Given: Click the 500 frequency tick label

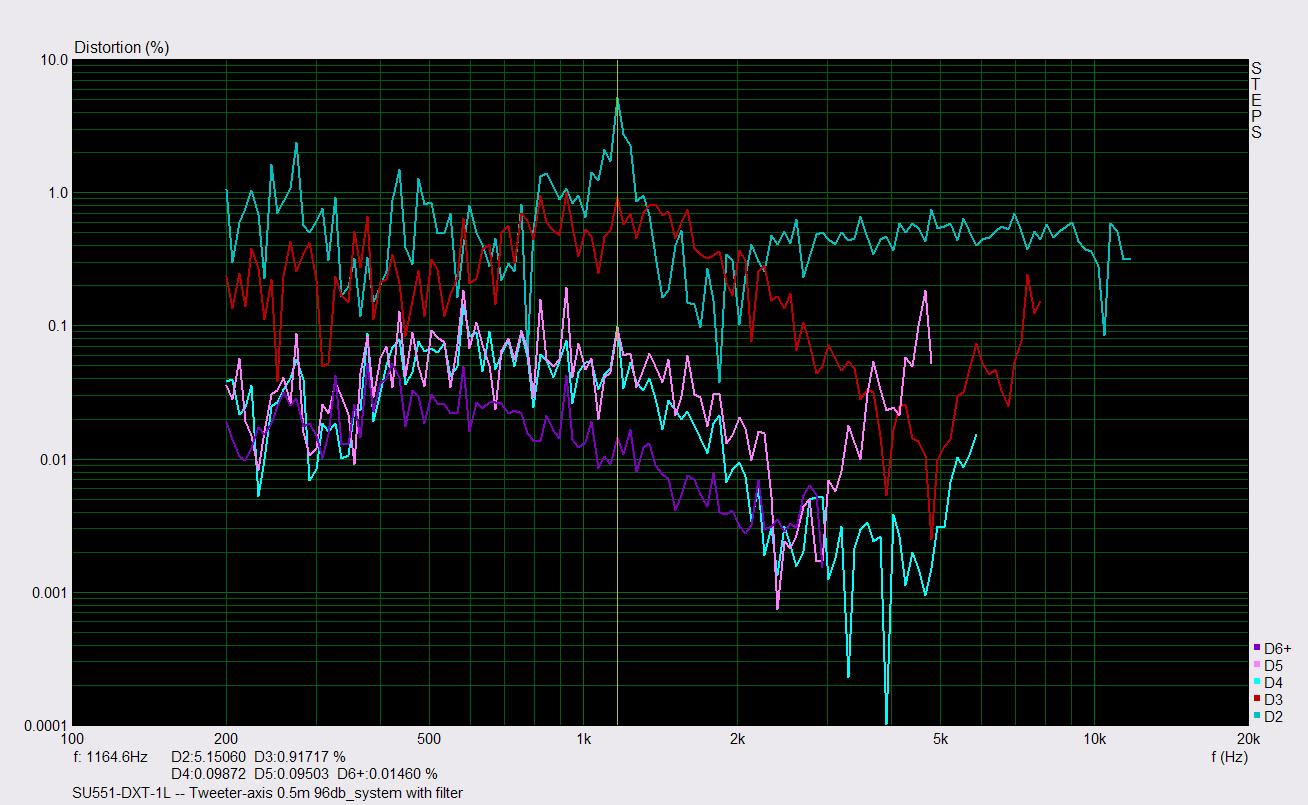Looking at the screenshot, I should (429, 740).
